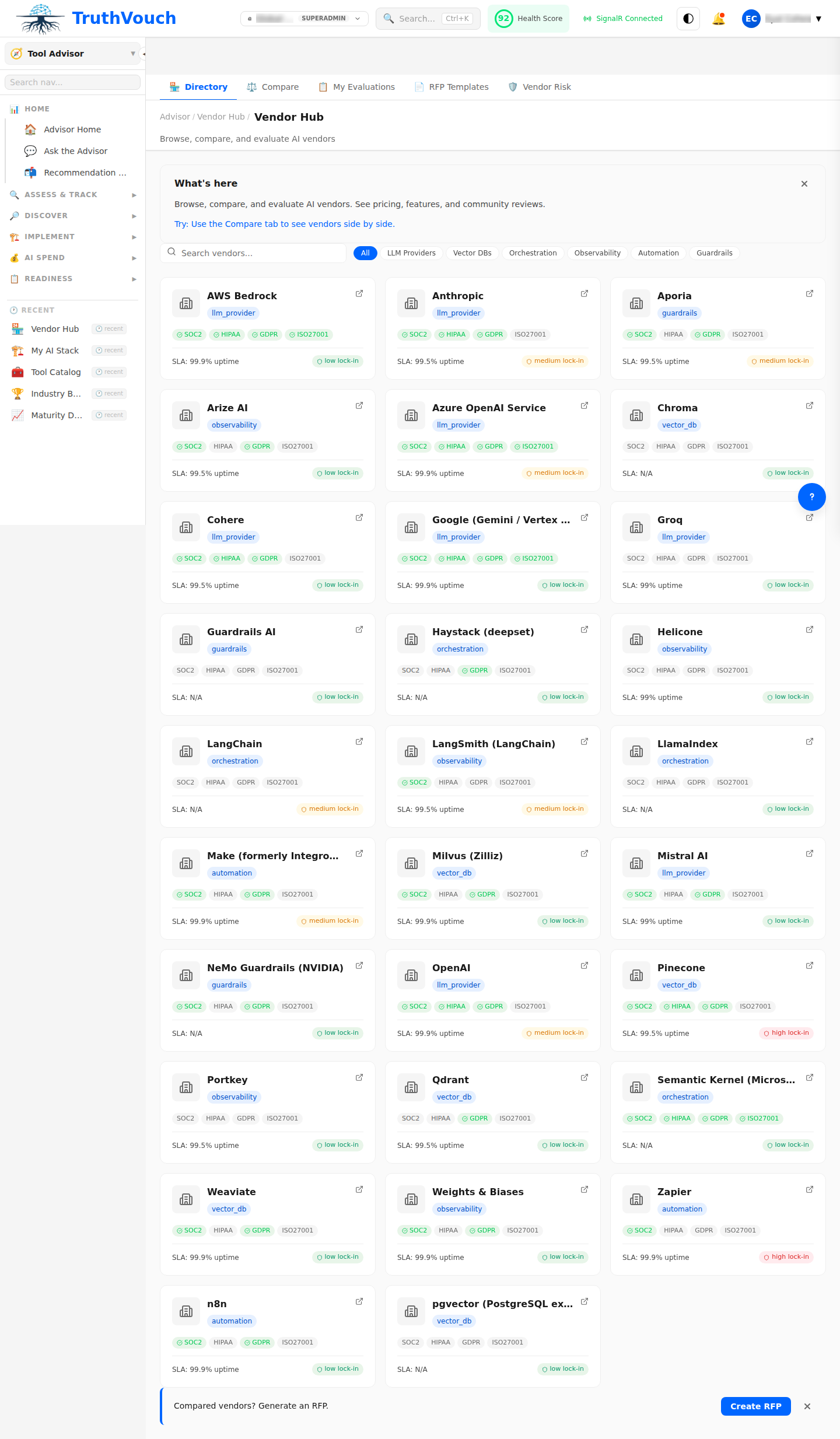Collapse the sidebar with arrow handle
The height and width of the screenshot is (1439, 840).
[143, 54]
